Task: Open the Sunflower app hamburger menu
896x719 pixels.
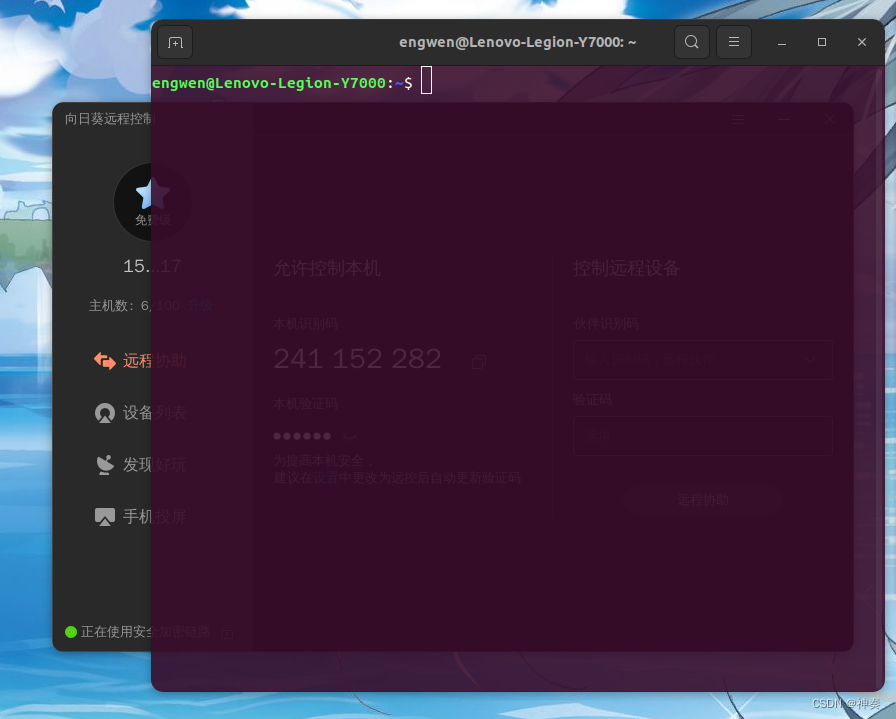Action: (x=737, y=119)
